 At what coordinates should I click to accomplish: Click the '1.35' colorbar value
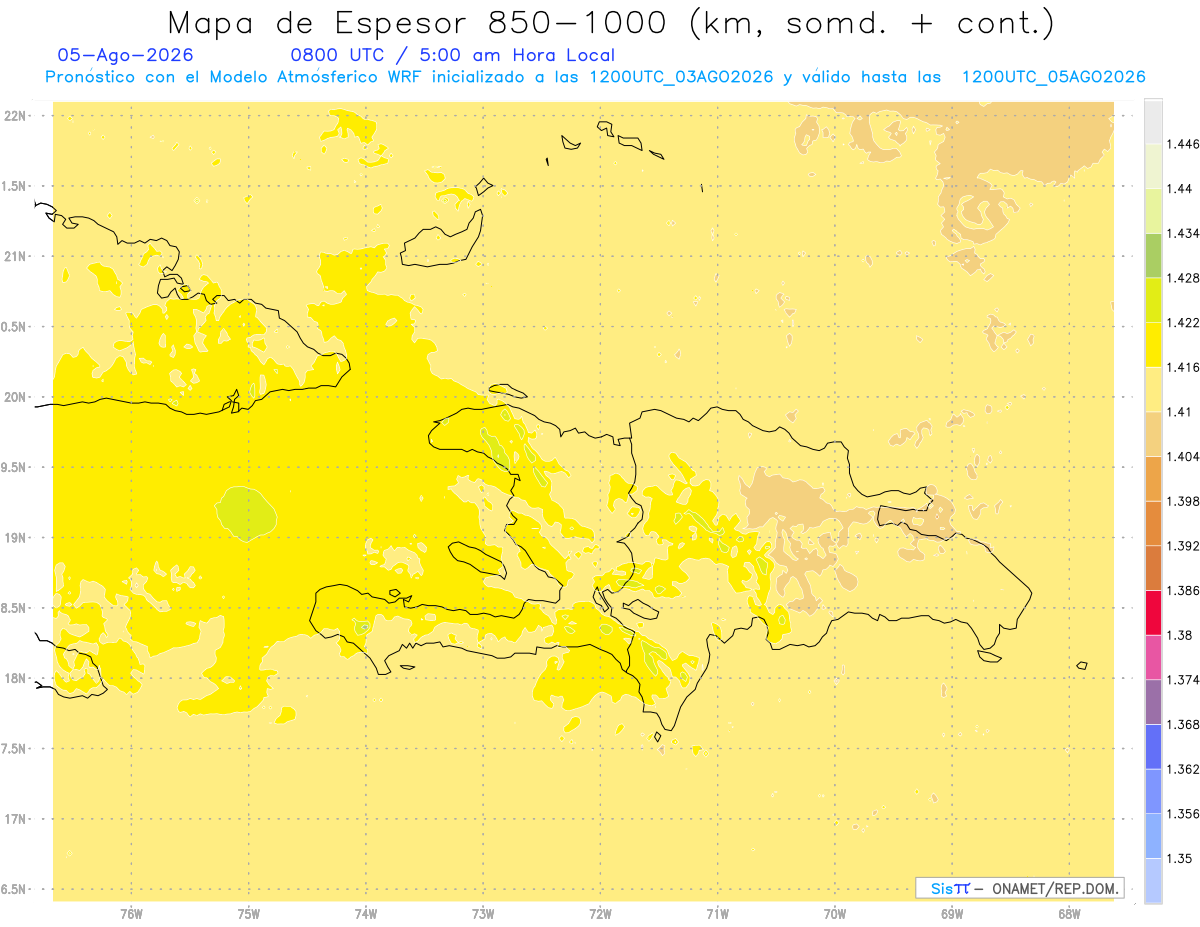1180,858
